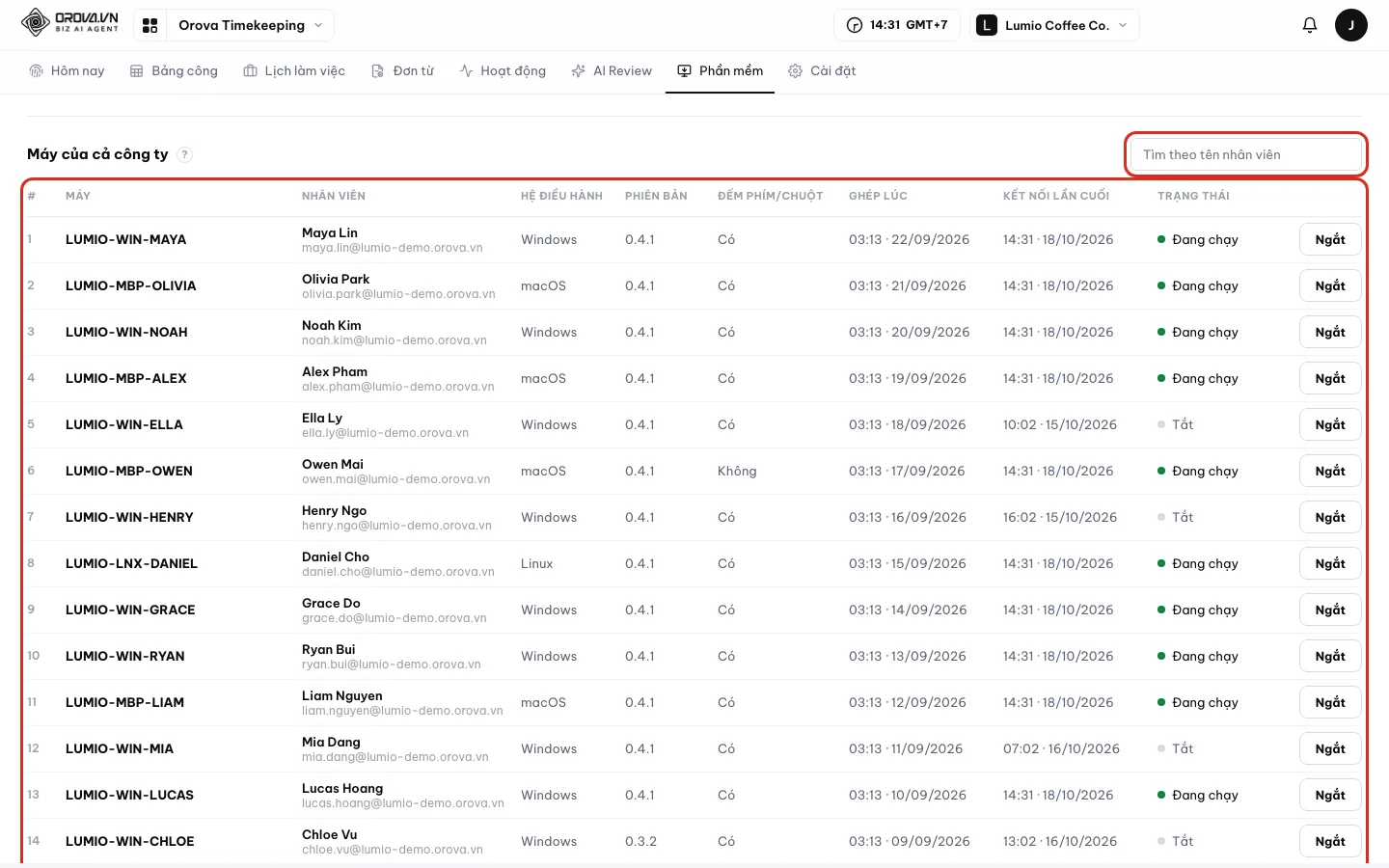Click employee name Liam Nguyen
Screen dimensions: 1389x868
(x=342, y=696)
